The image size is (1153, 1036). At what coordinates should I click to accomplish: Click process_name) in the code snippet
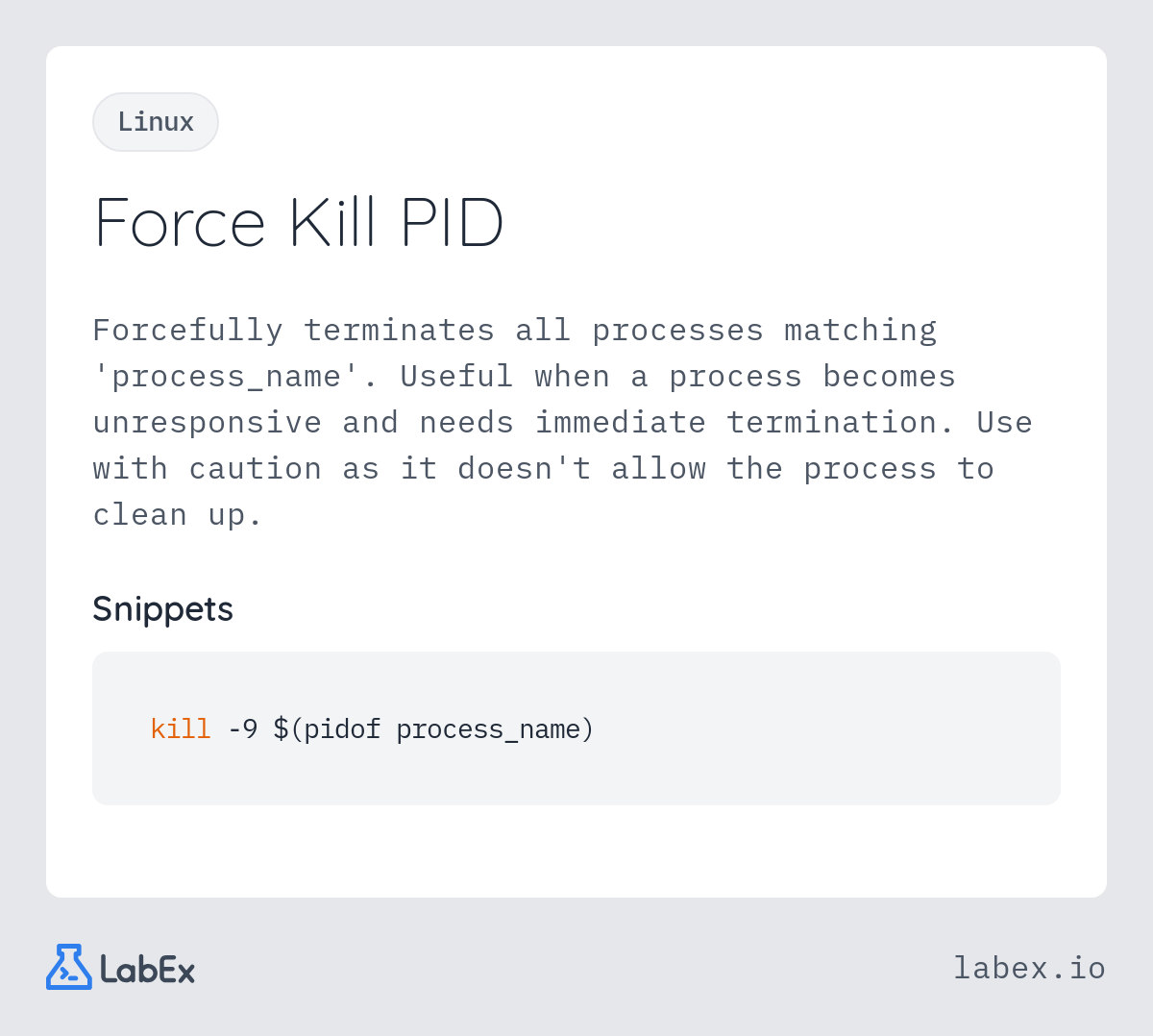pyautogui.click(x=495, y=729)
